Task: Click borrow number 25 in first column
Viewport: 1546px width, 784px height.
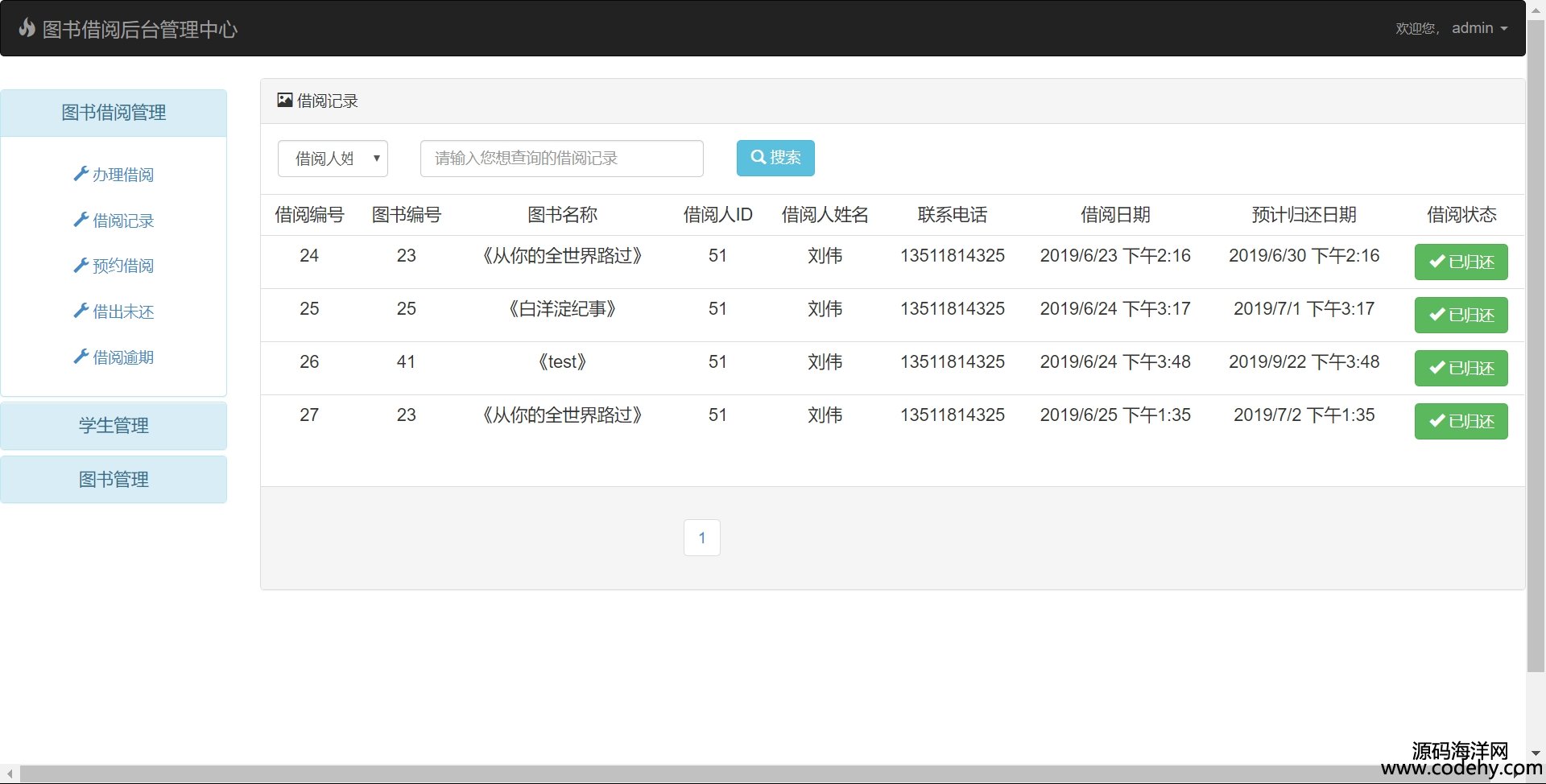Action: 309,309
